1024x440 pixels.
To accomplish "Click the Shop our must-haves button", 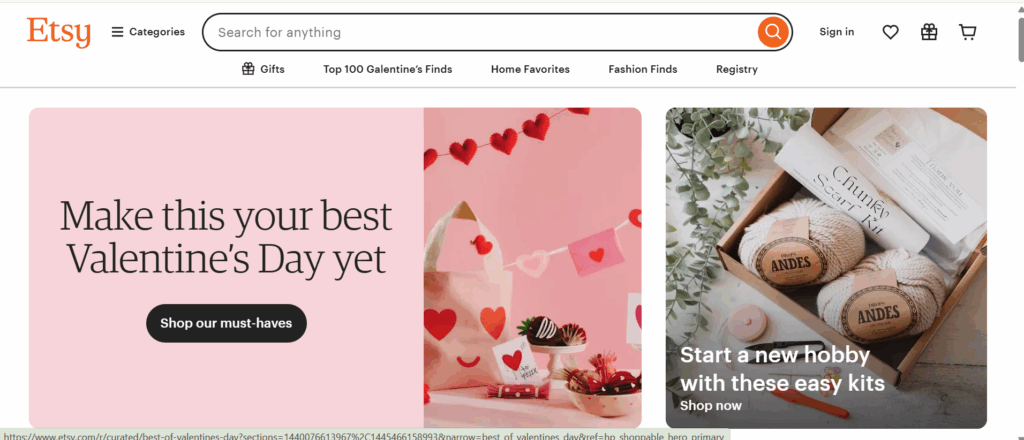I will coord(226,323).
